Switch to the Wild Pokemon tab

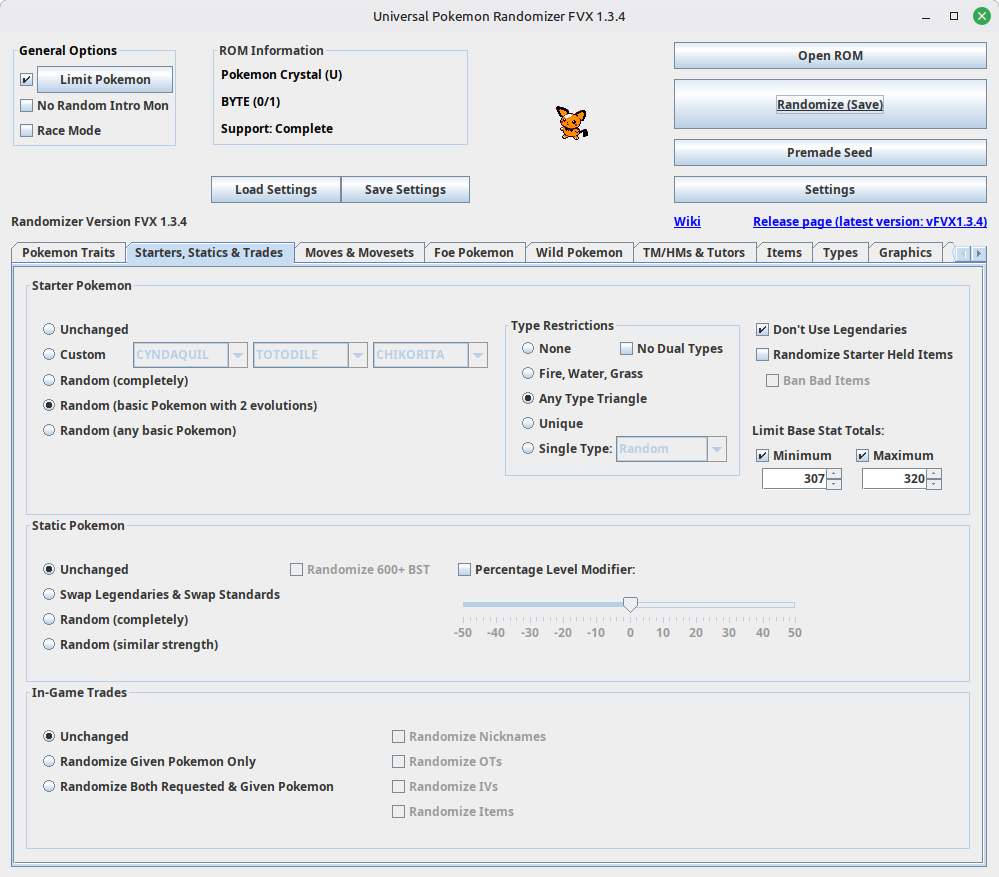coord(579,252)
